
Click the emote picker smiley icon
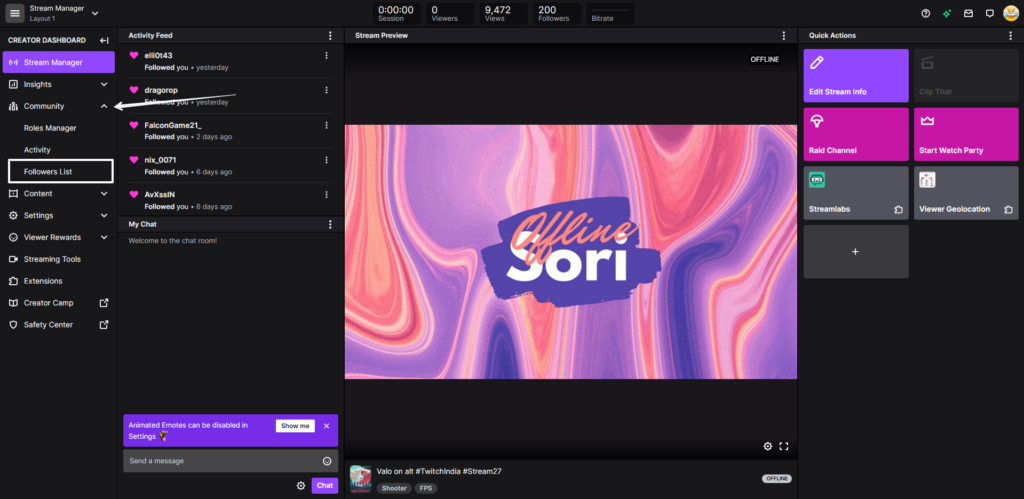click(x=327, y=461)
